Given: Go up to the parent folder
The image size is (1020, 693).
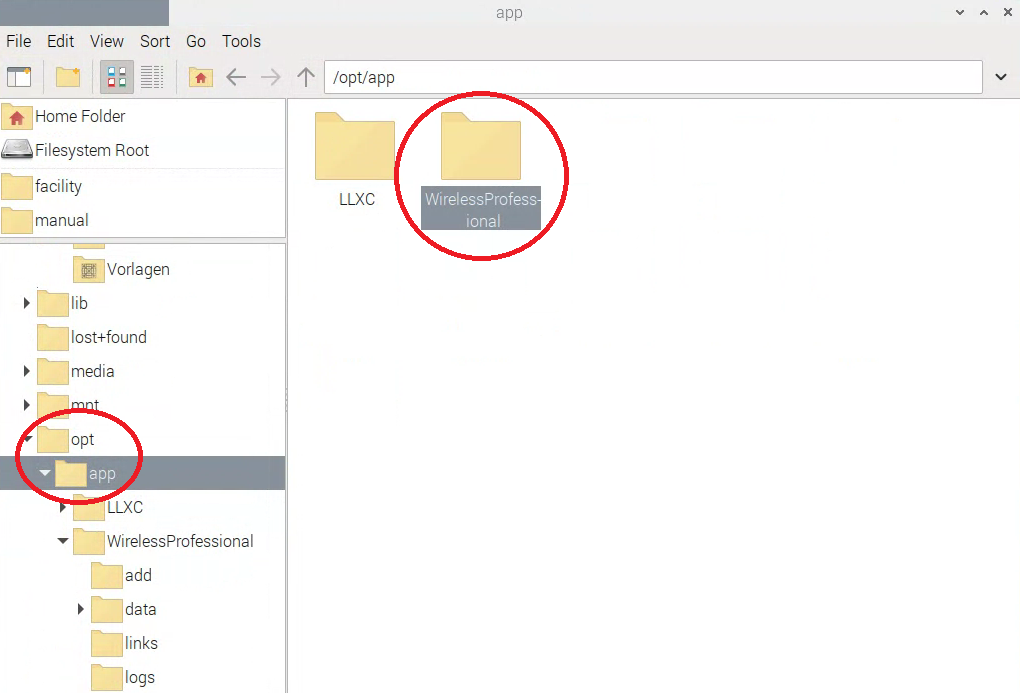Looking at the screenshot, I should (x=306, y=77).
